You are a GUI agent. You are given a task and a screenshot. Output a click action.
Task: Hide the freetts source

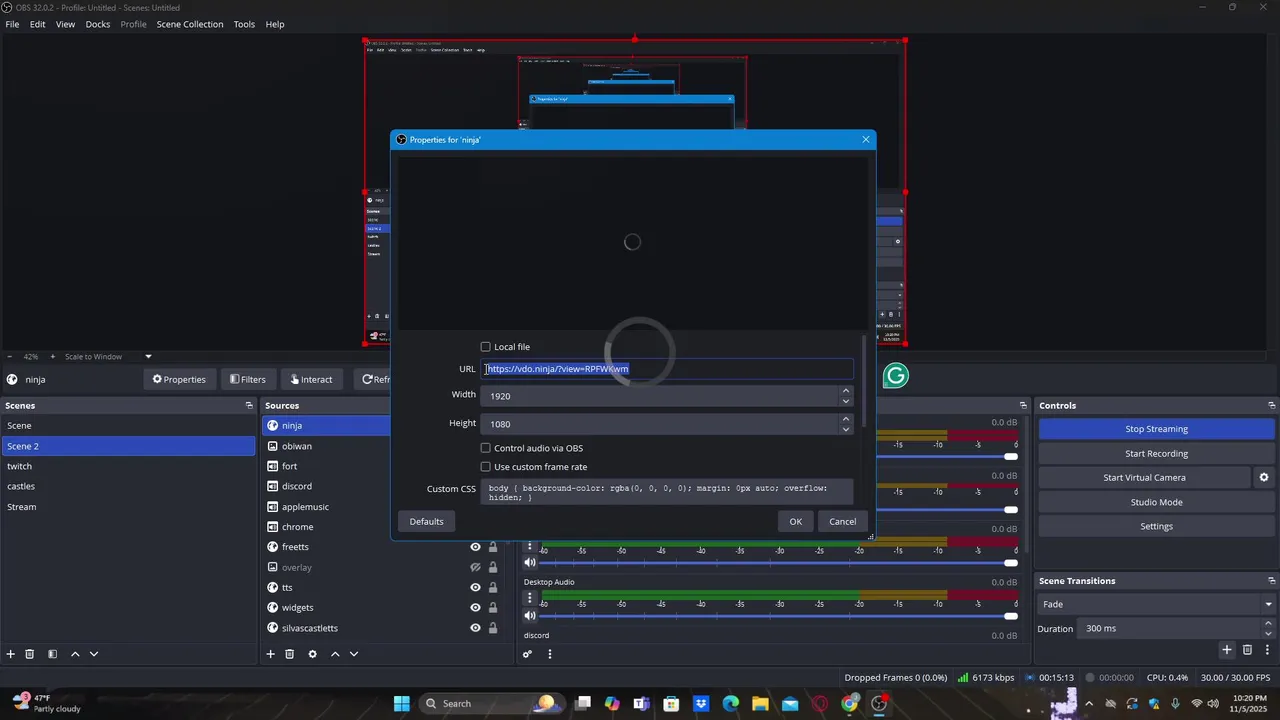point(476,547)
